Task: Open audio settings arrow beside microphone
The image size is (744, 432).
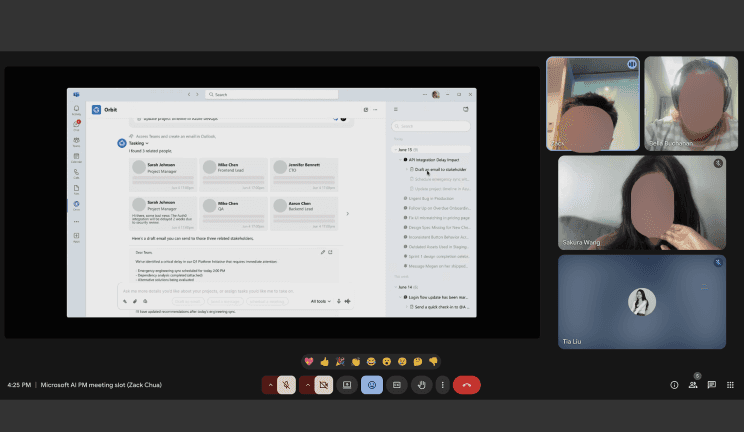Action: (x=270, y=385)
